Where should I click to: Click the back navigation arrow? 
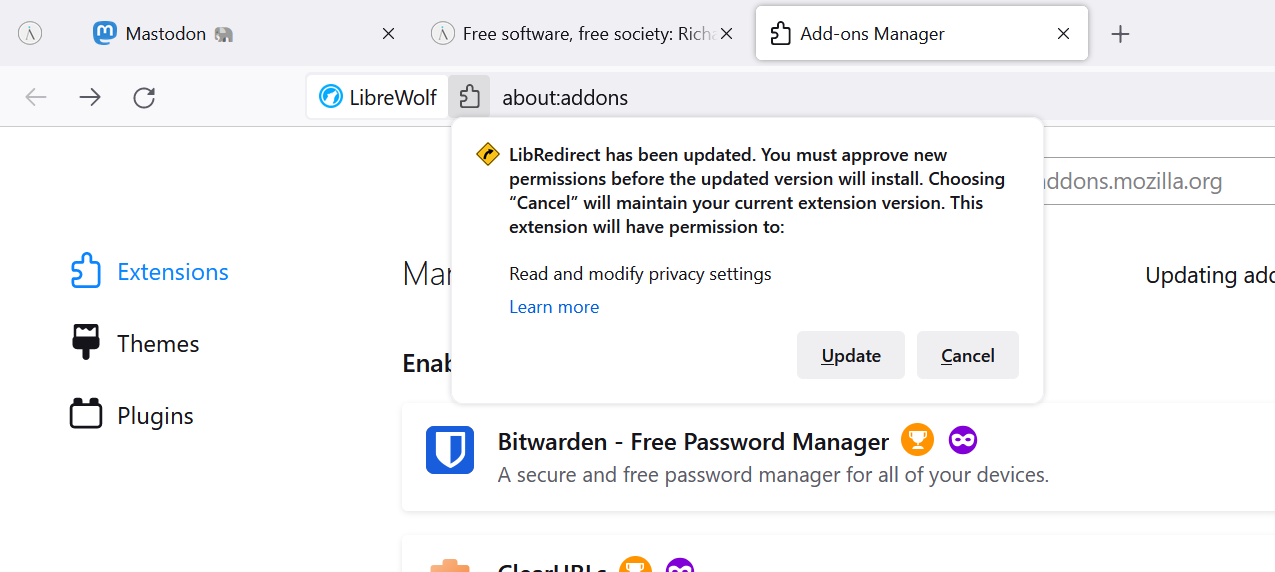[x=36, y=97]
